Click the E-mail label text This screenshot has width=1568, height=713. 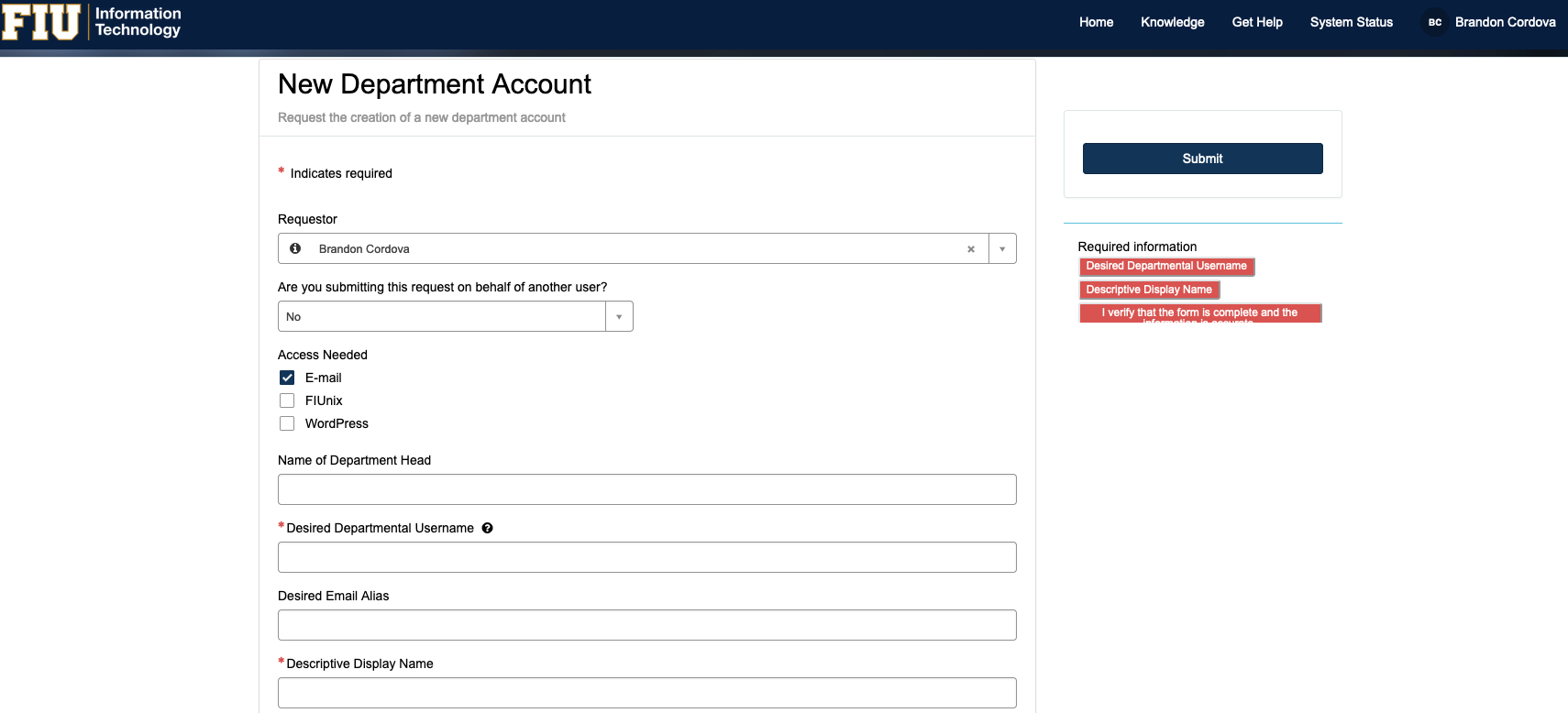tap(323, 378)
